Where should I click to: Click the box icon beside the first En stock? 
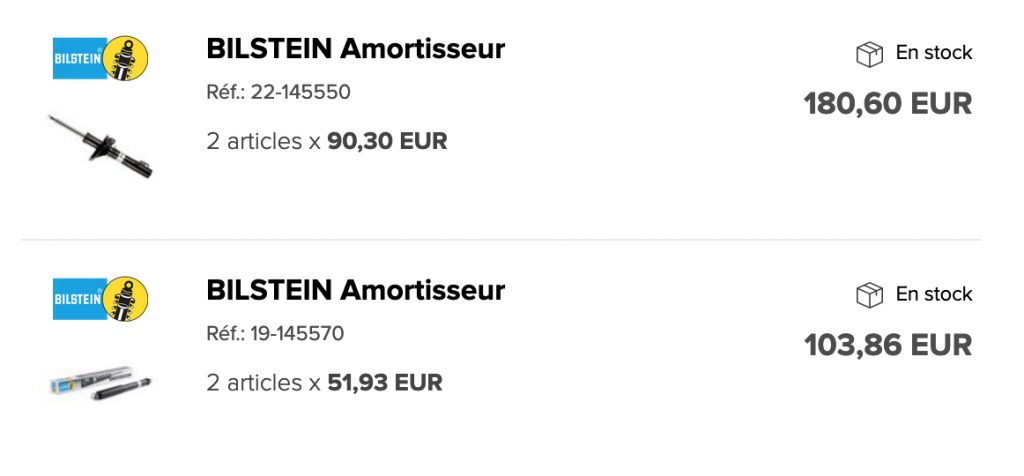[869, 54]
